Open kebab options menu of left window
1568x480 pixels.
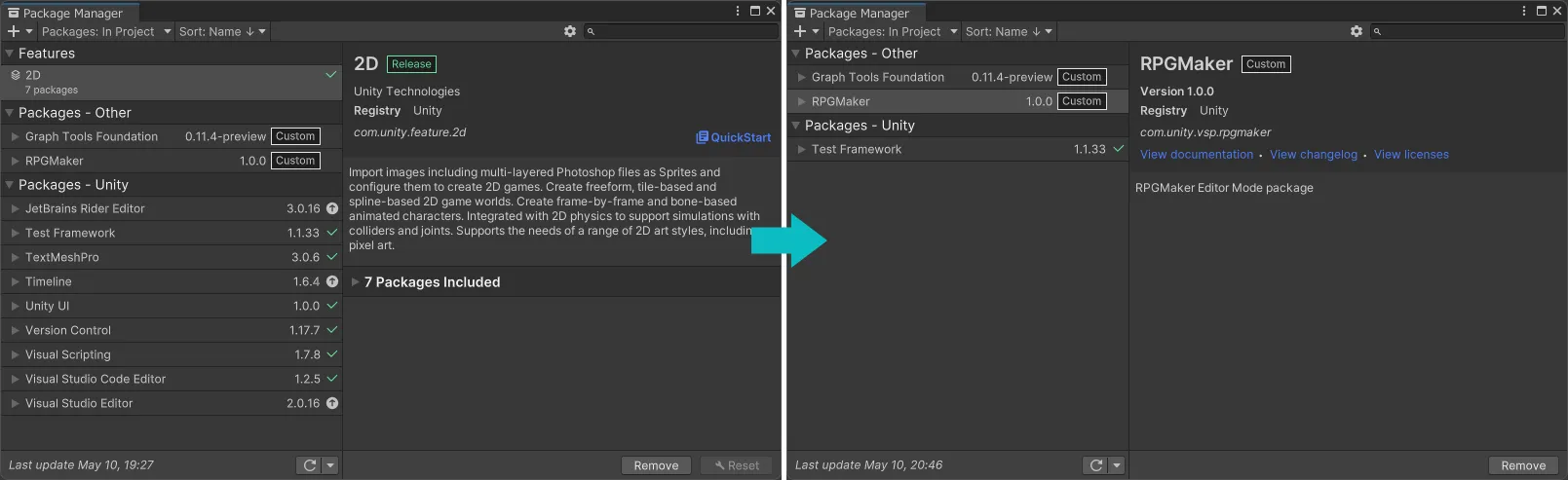(738, 11)
